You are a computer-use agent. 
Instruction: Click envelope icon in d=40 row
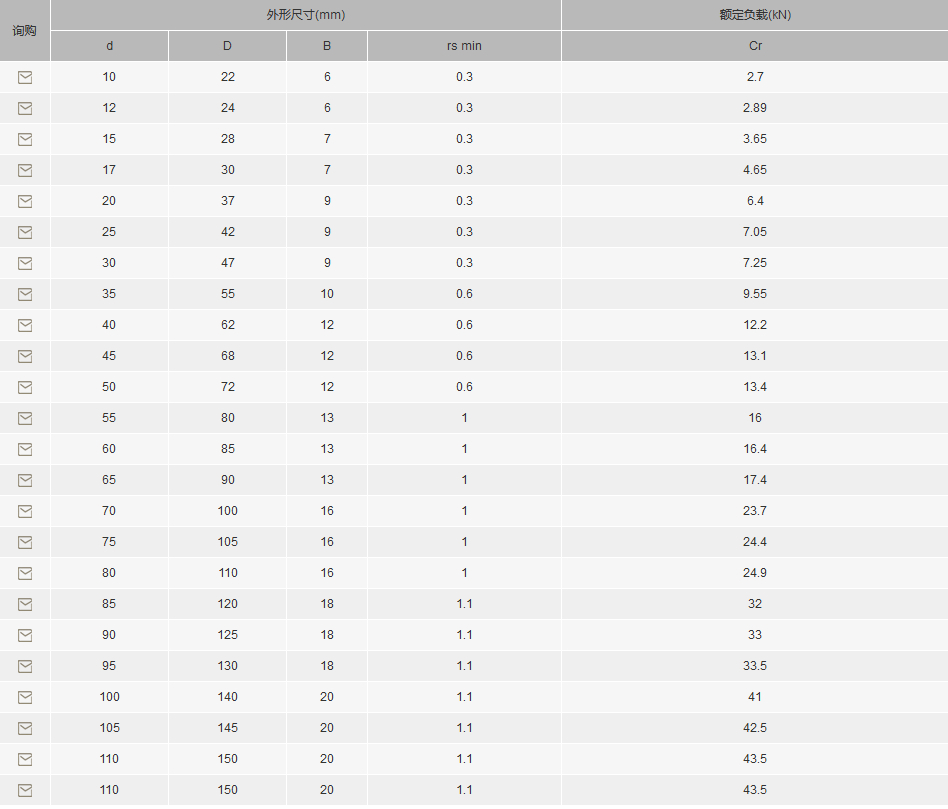pyautogui.click(x=25, y=325)
